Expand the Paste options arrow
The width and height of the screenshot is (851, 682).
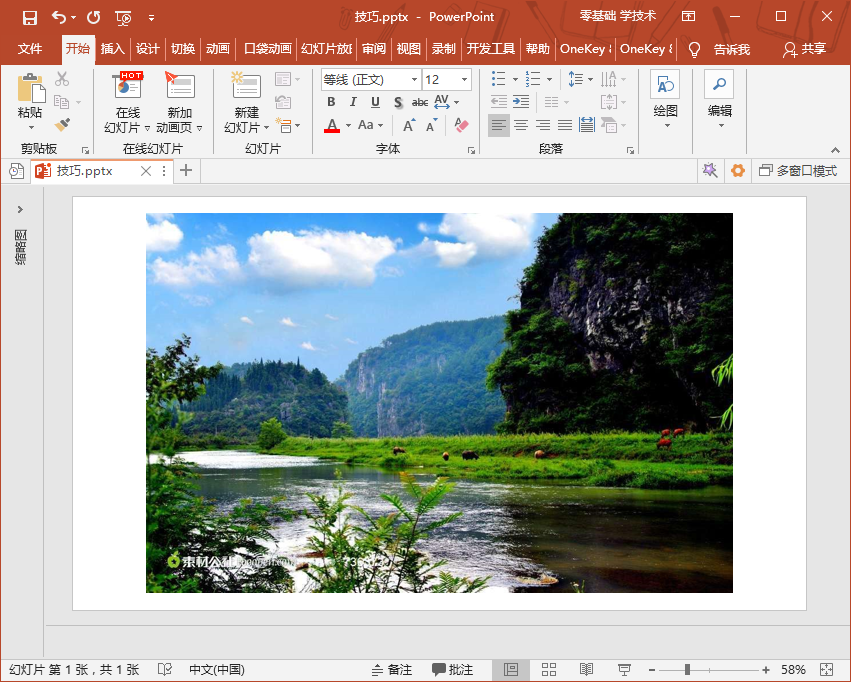[31, 128]
